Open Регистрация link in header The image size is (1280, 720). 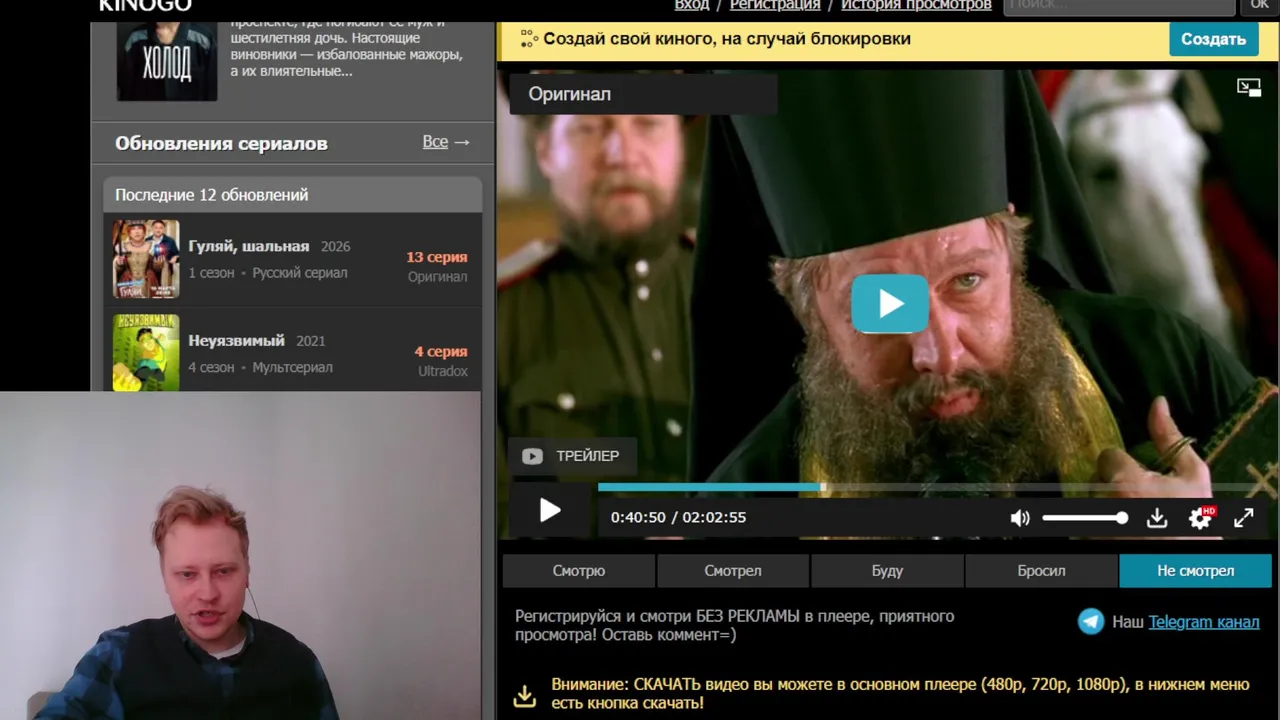pos(775,5)
